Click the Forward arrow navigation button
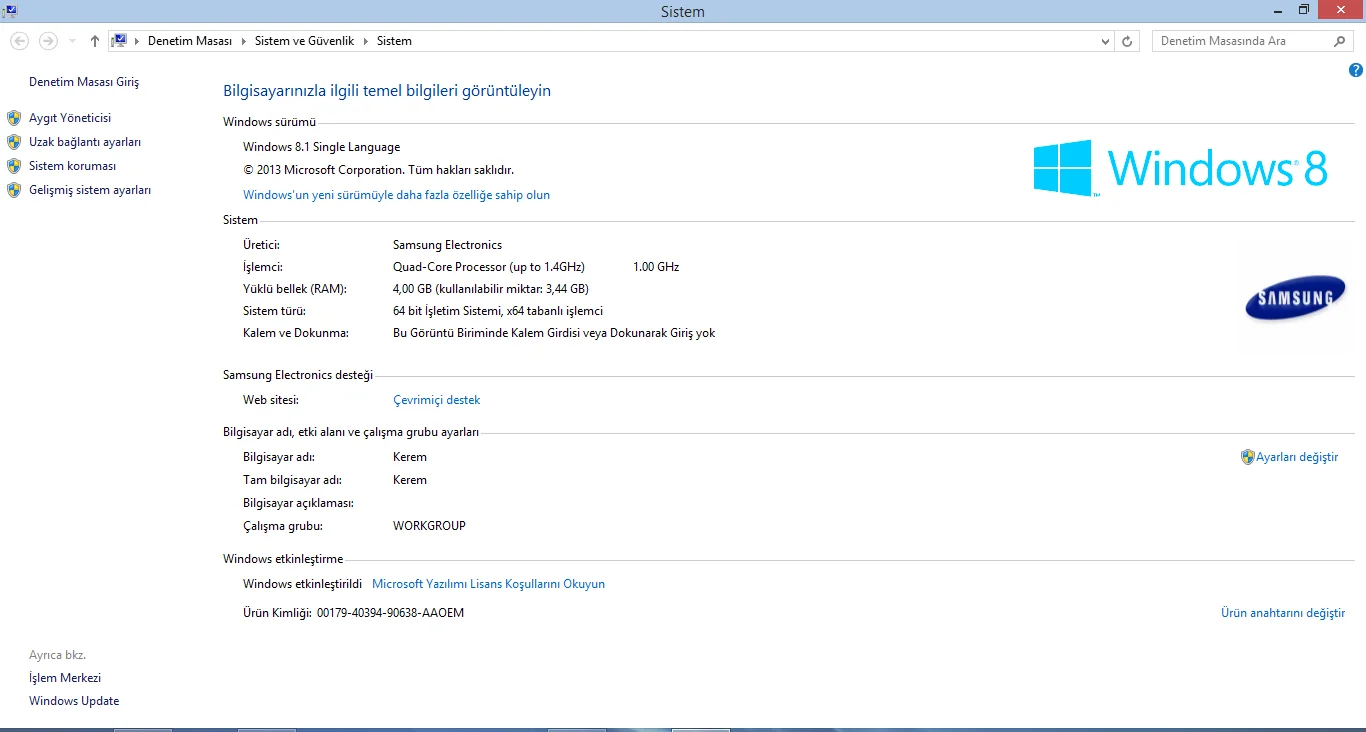 48,41
